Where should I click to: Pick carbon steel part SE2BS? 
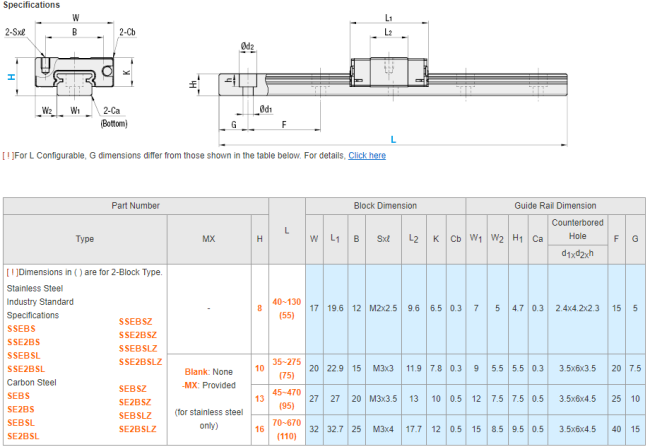pos(21,409)
